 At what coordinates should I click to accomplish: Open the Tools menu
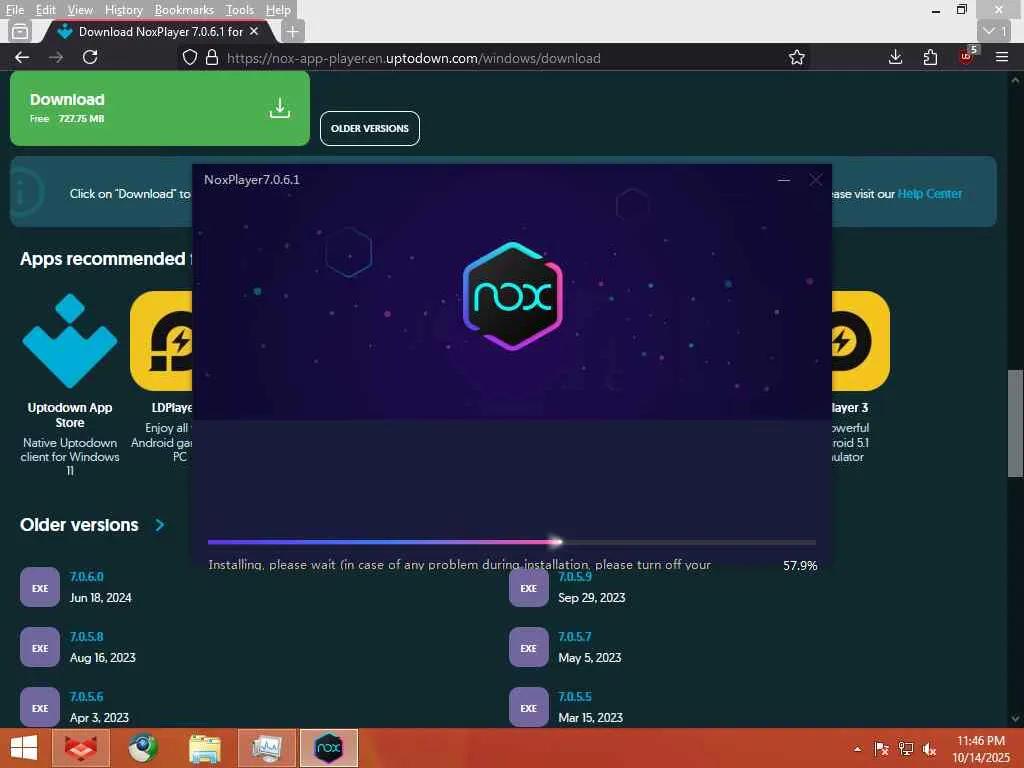(240, 10)
